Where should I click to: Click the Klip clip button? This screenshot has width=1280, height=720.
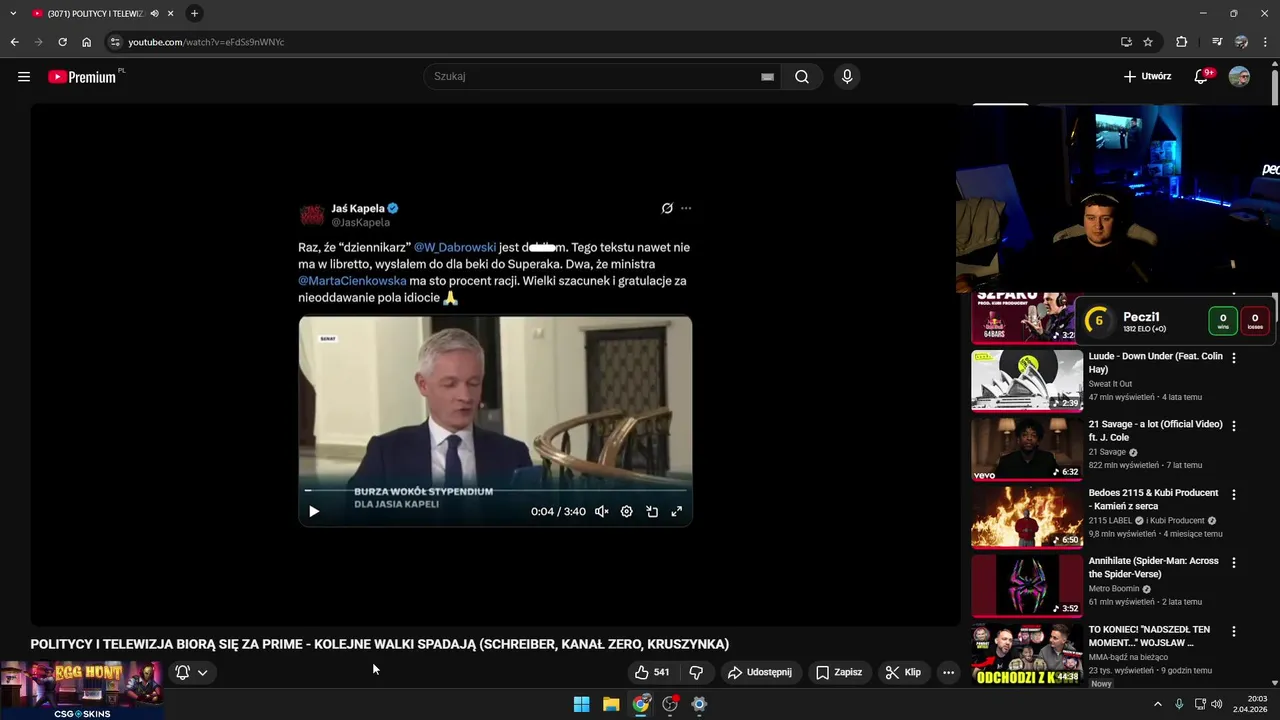click(x=903, y=672)
